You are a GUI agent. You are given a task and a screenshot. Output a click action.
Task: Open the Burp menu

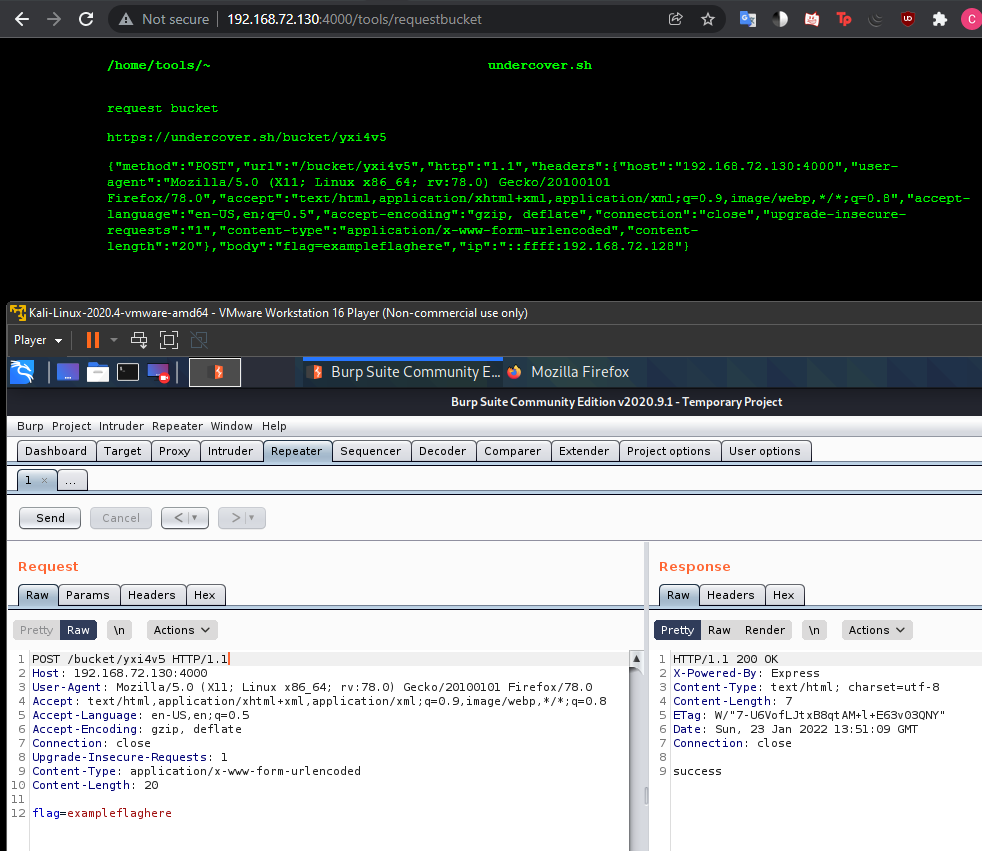click(30, 426)
